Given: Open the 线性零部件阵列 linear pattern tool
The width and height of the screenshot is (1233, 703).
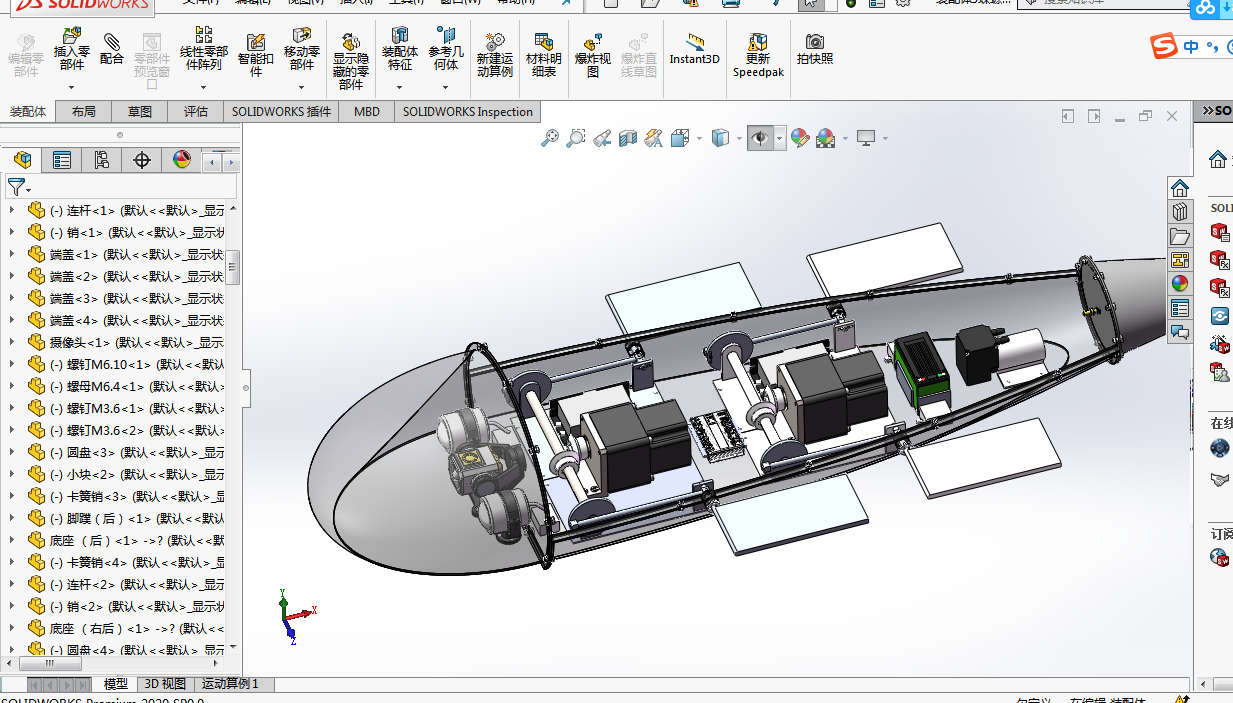Looking at the screenshot, I should 203,50.
